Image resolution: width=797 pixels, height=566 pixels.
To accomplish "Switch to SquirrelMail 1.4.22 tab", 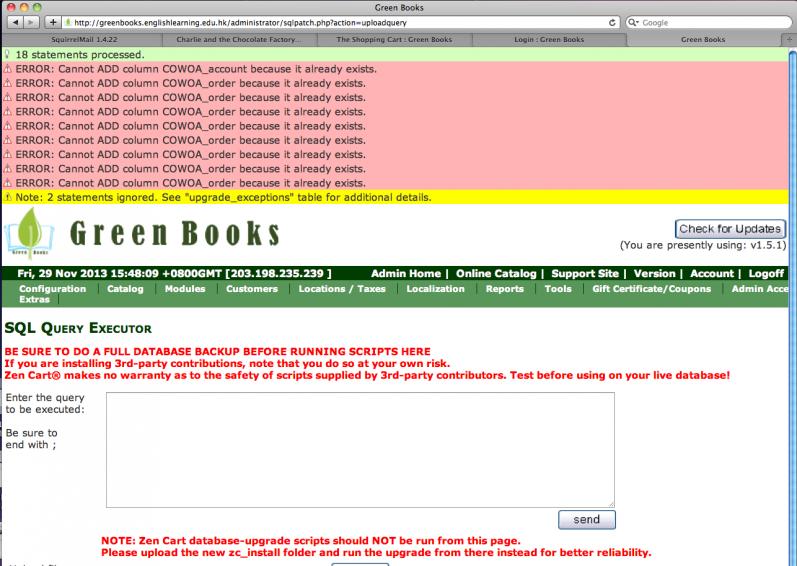I will coord(84,40).
